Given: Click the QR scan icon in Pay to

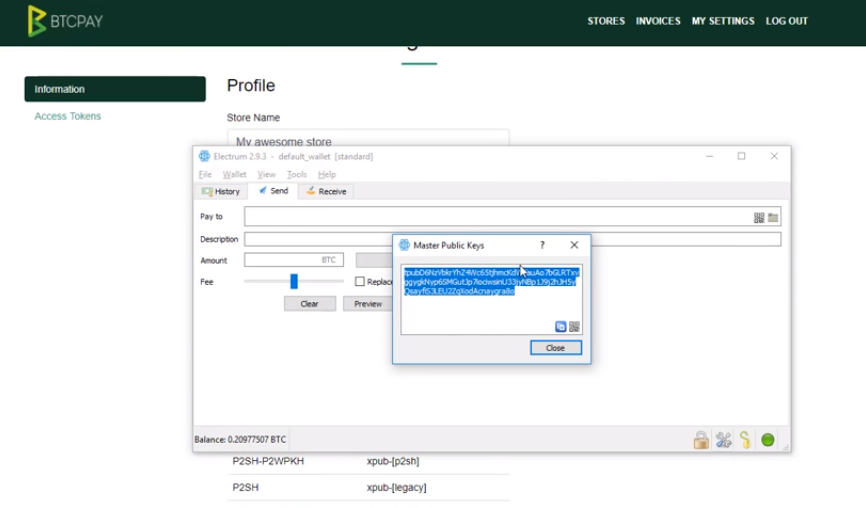Looking at the screenshot, I should [x=759, y=218].
